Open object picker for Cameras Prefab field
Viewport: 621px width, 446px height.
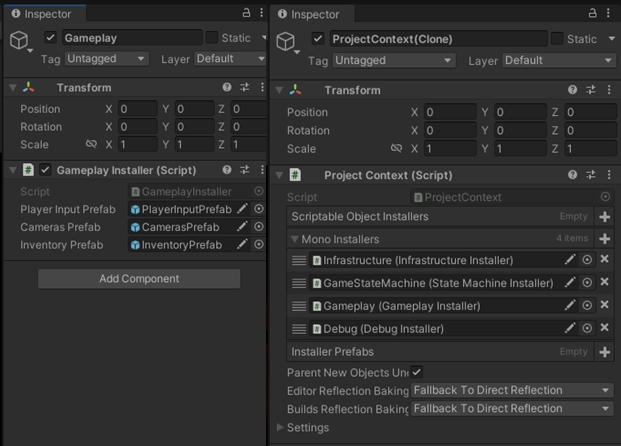click(x=259, y=227)
